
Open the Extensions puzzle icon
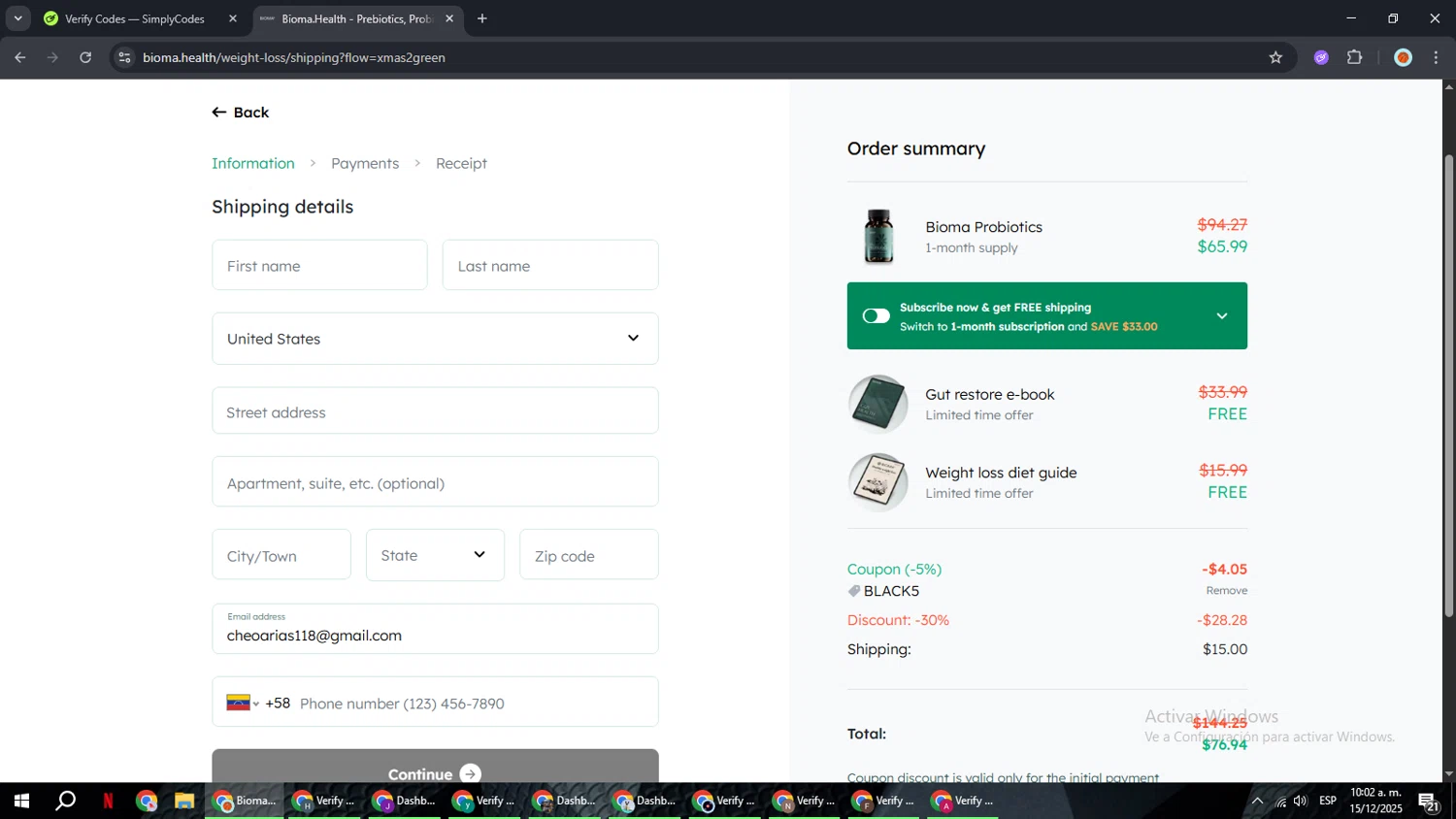coord(1355,57)
